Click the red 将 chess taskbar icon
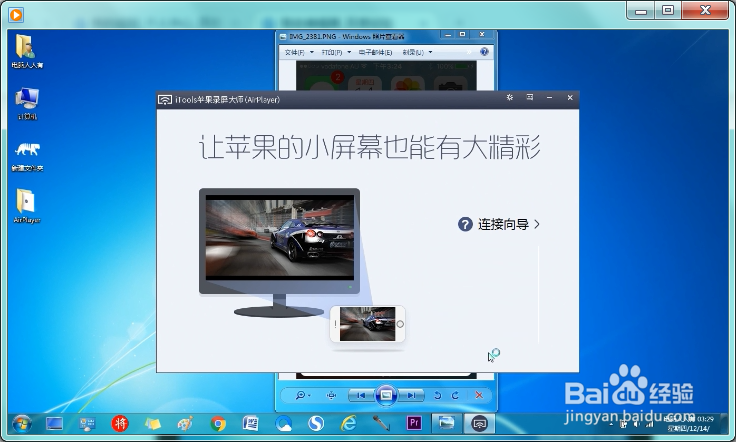Image resolution: width=736 pixels, height=442 pixels. [x=120, y=424]
